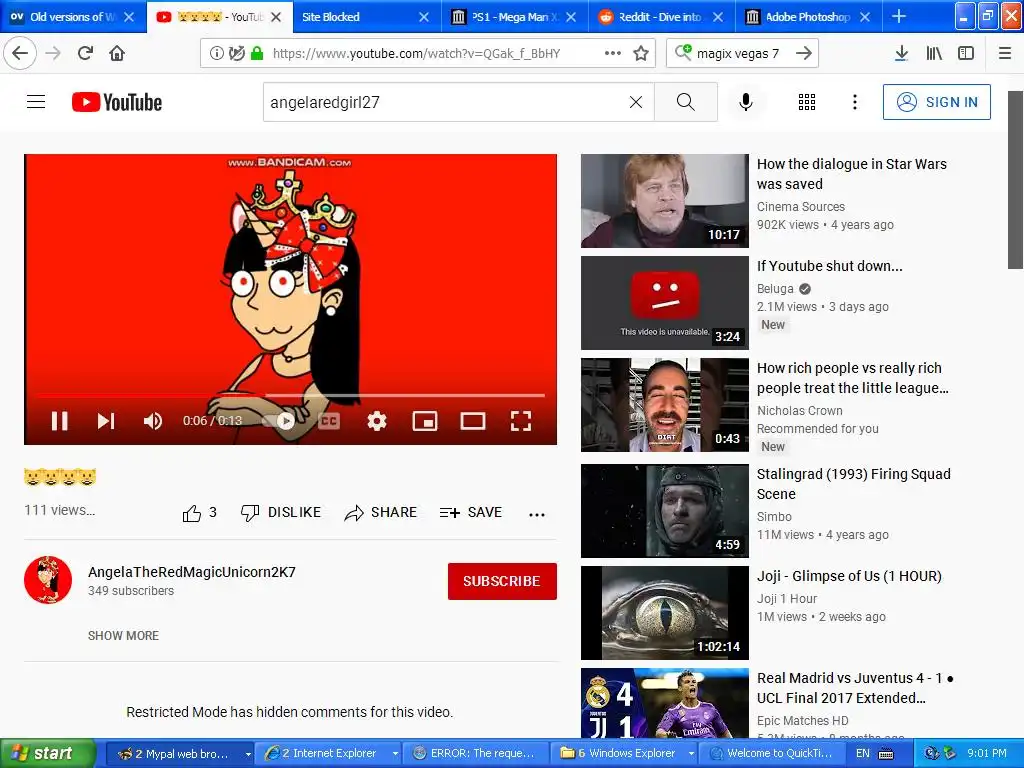Open the Star Wars dialogue video thumbnail
The height and width of the screenshot is (768, 1024).
[665, 200]
